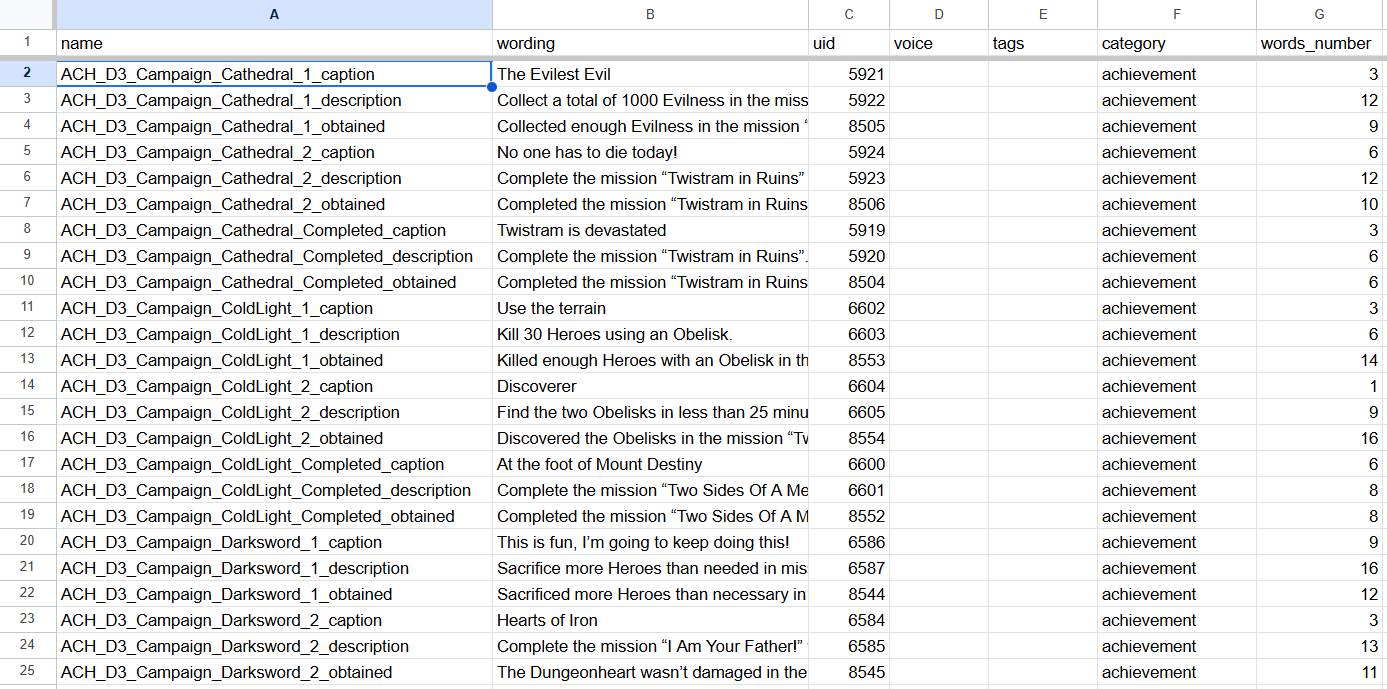
Task: Click row header number 25
Action: (28, 672)
